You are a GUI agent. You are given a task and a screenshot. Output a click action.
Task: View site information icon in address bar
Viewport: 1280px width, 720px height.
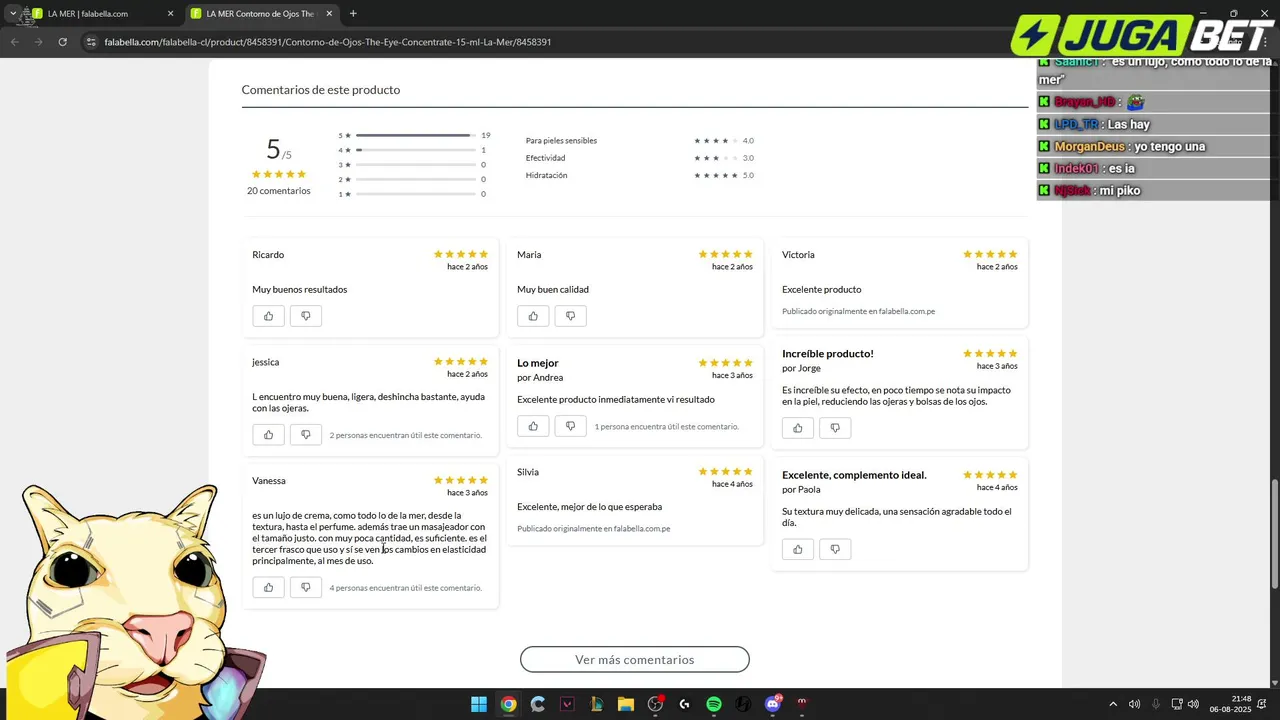point(91,42)
